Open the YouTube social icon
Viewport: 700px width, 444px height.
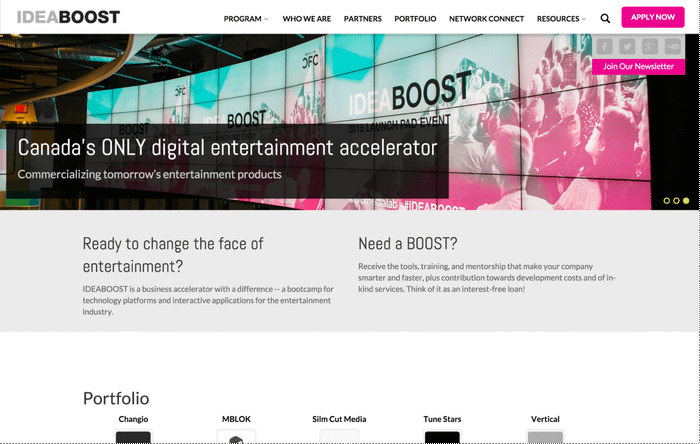coord(672,46)
